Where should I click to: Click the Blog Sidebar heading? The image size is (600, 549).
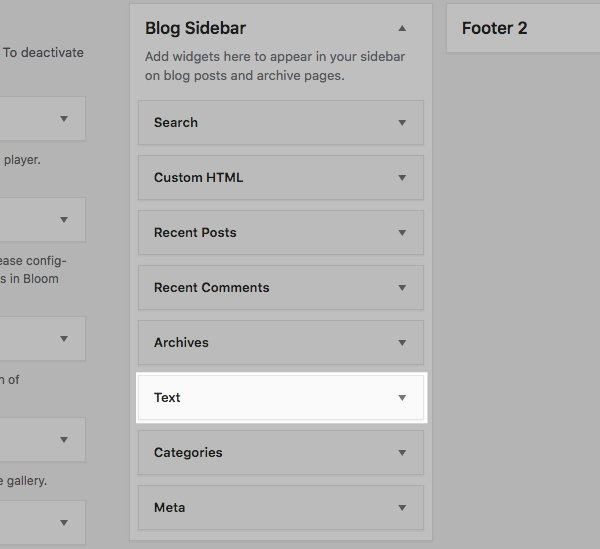195,29
